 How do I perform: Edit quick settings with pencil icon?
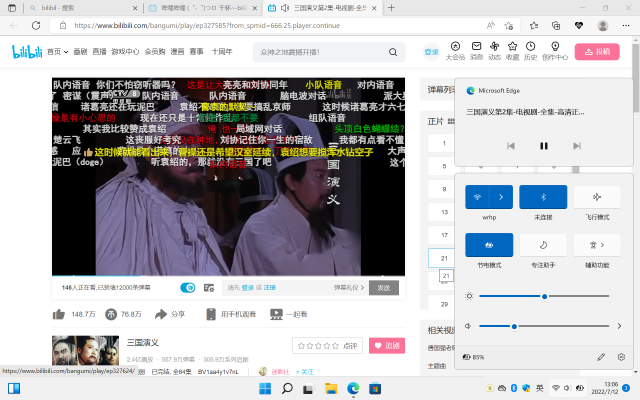tap(601, 357)
